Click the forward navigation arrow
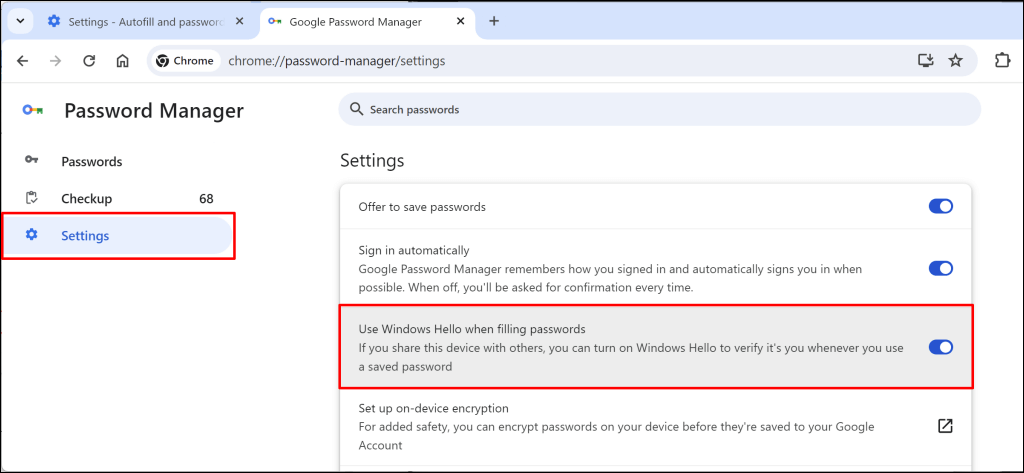Image resolution: width=1024 pixels, height=473 pixels. [x=56, y=60]
